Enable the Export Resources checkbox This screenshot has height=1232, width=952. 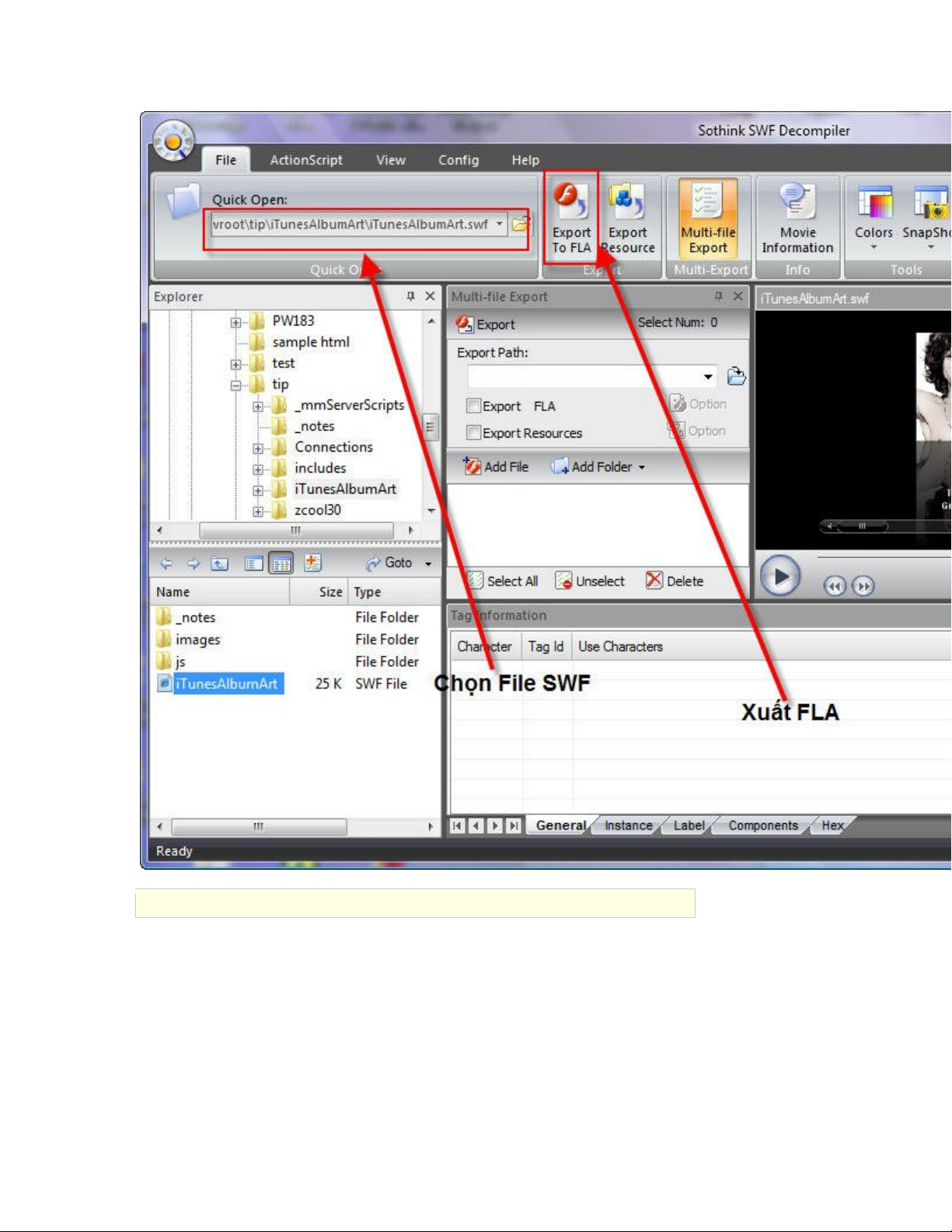click(x=473, y=433)
